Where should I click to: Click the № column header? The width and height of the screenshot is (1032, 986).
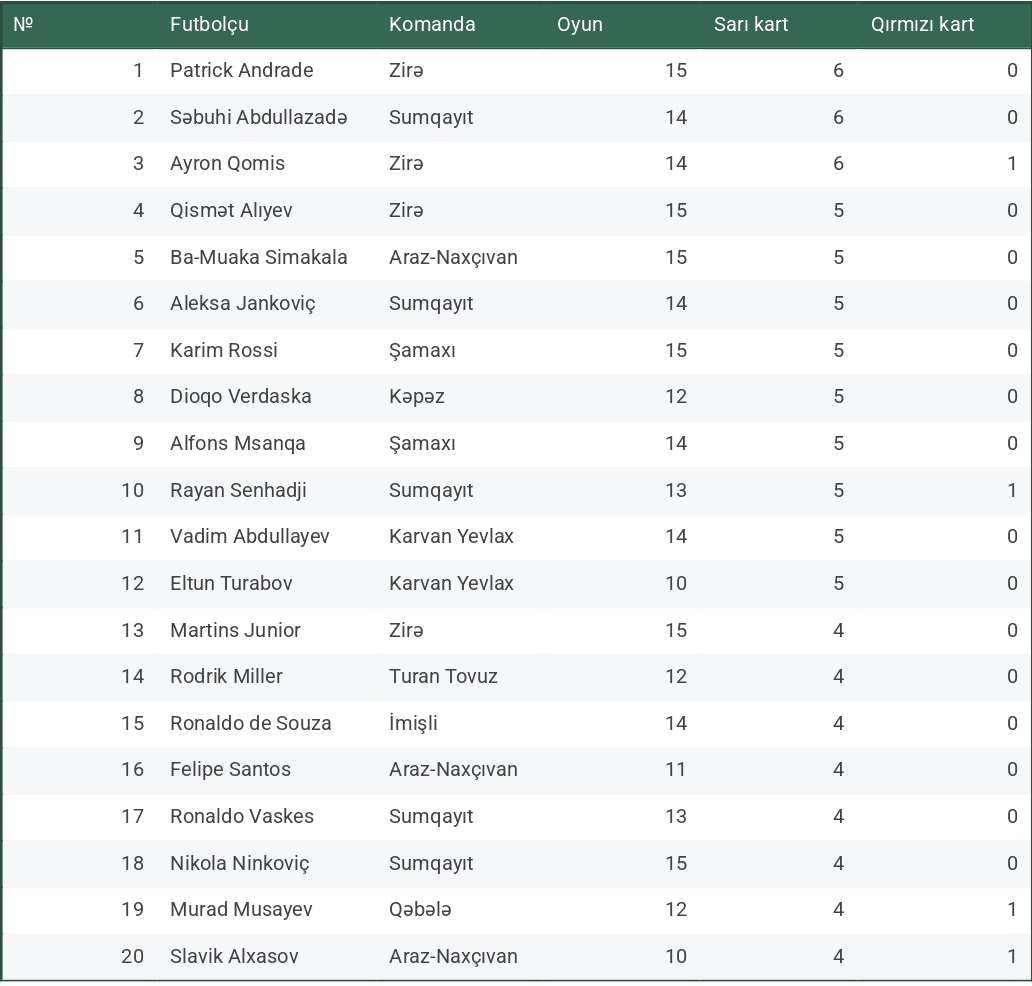(23, 24)
